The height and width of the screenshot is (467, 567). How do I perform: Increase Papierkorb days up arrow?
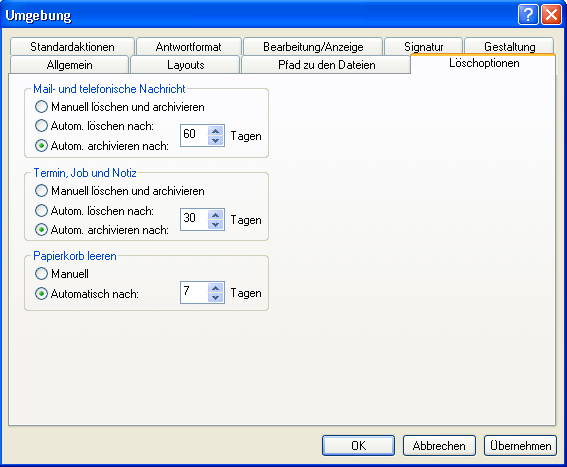(216, 288)
